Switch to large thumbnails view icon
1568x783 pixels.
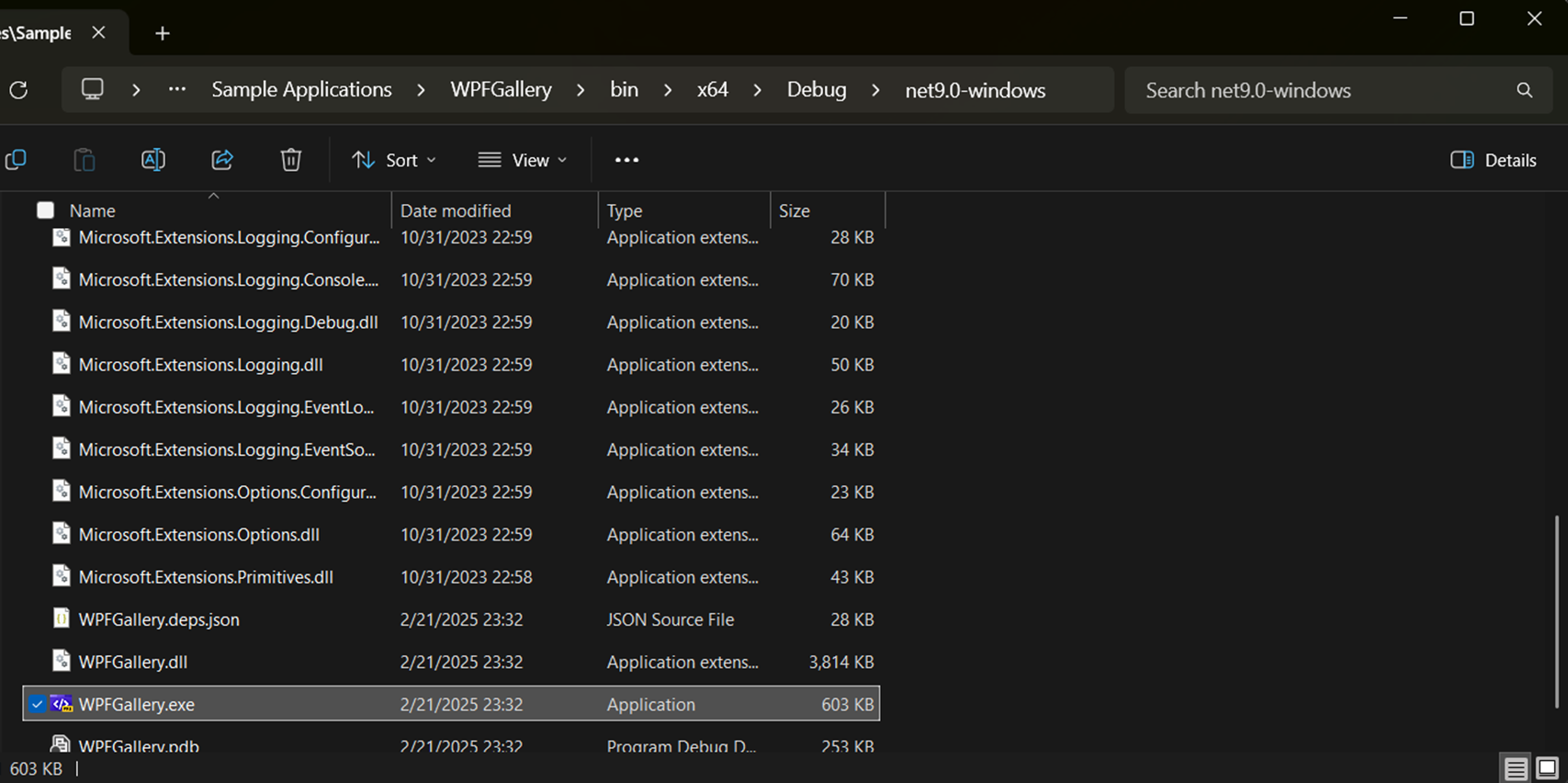(x=1548, y=768)
